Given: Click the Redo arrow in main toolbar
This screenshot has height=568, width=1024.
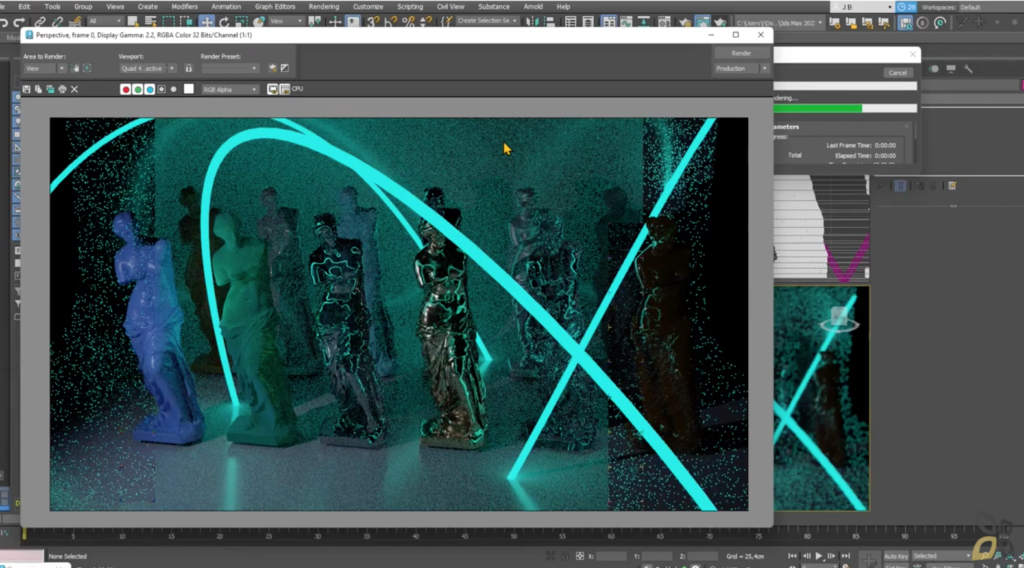Looking at the screenshot, I should (19, 22).
